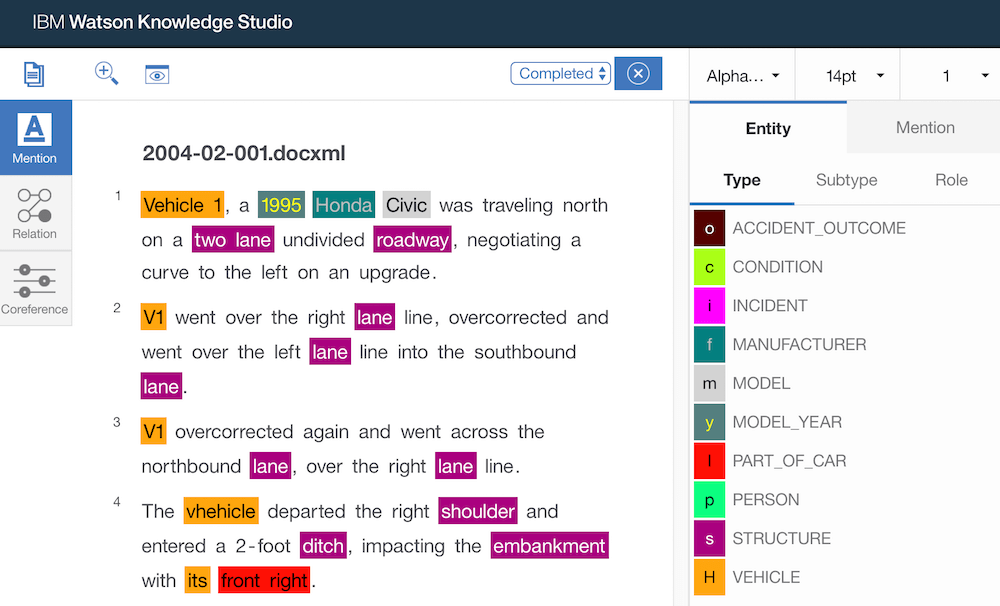The height and width of the screenshot is (606, 1000).
Task: Click the orange H swatch for VEHICLE
Action: tap(709, 577)
